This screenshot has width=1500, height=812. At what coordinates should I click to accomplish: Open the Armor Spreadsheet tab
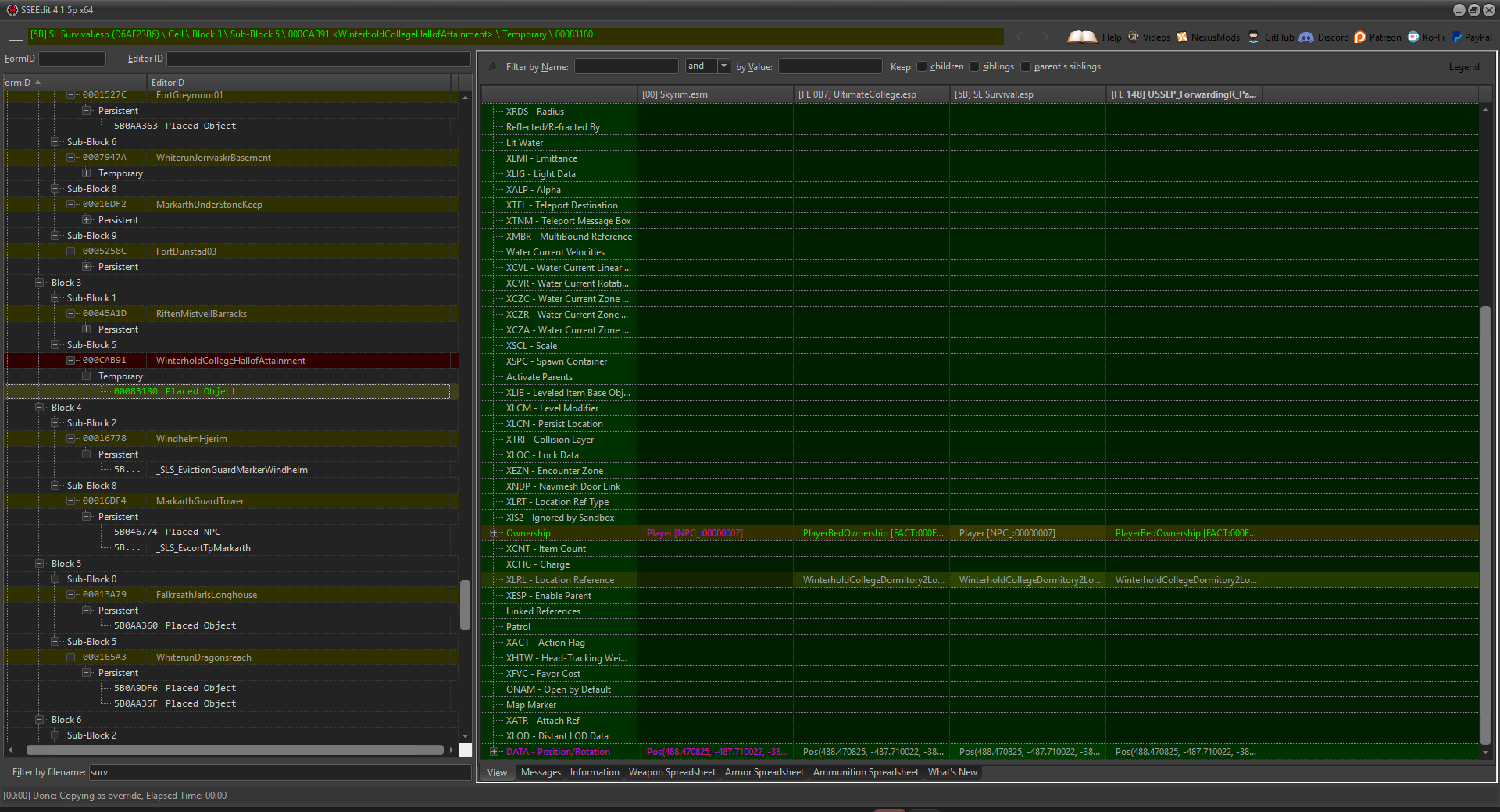(x=764, y=772)
